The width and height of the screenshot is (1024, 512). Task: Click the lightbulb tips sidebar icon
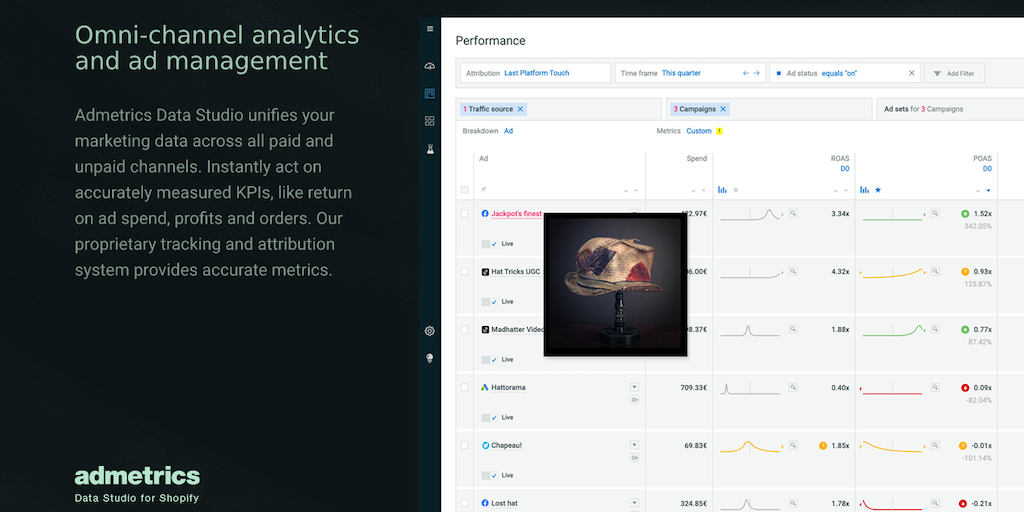click(430, 358)
